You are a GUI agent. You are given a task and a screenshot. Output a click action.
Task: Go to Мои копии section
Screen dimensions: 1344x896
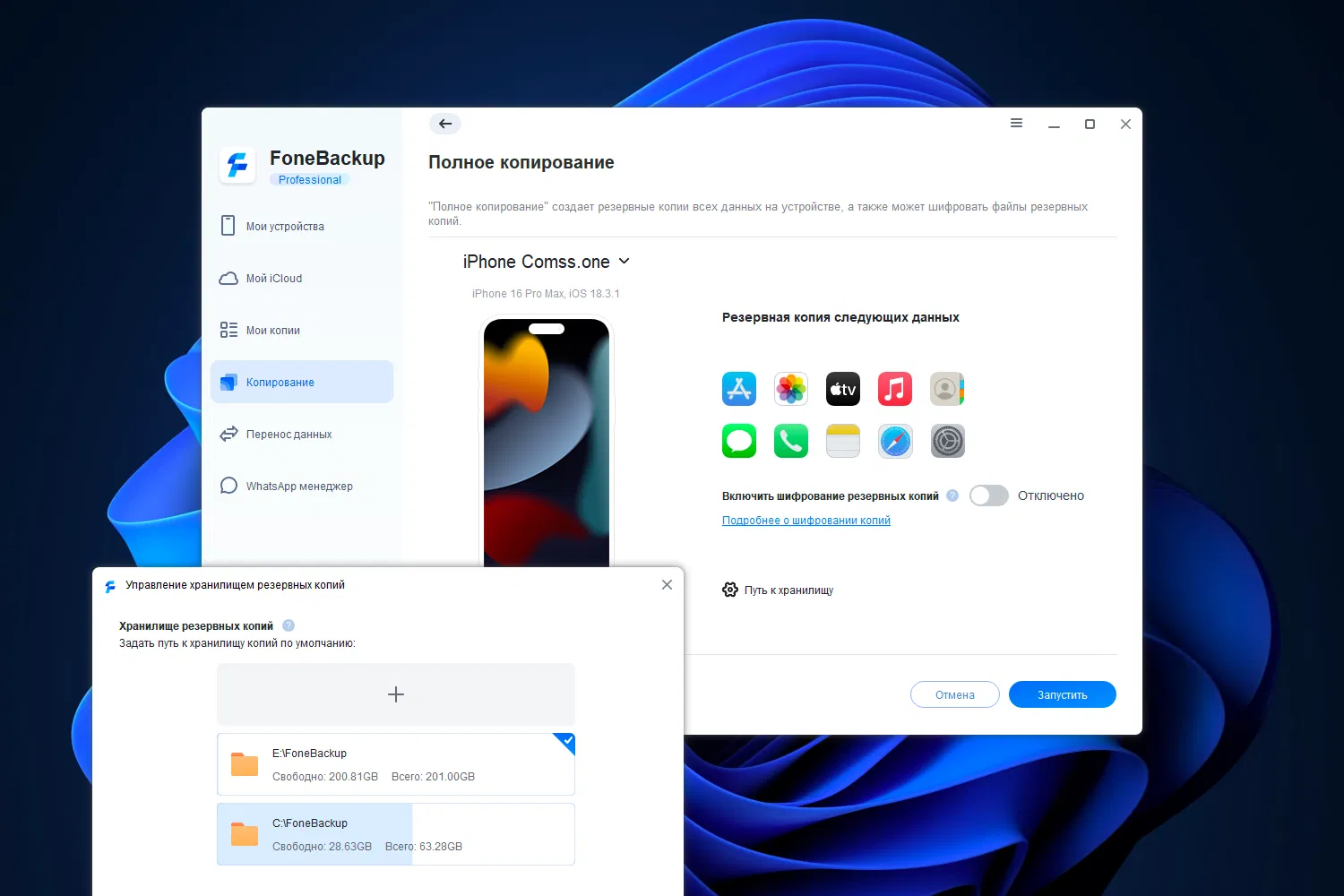click(302, 330)
